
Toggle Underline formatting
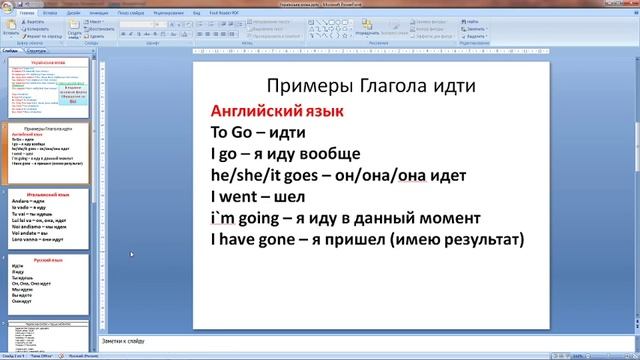(139, 34)
